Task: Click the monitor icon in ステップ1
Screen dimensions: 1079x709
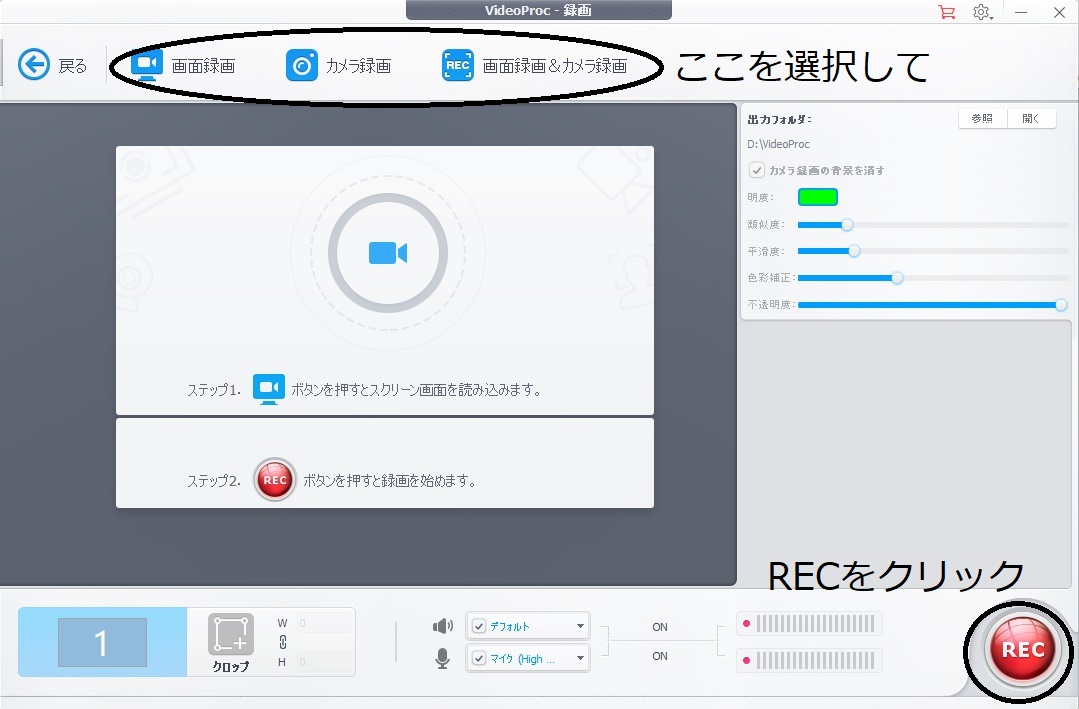Action: (x=268, y=389)
